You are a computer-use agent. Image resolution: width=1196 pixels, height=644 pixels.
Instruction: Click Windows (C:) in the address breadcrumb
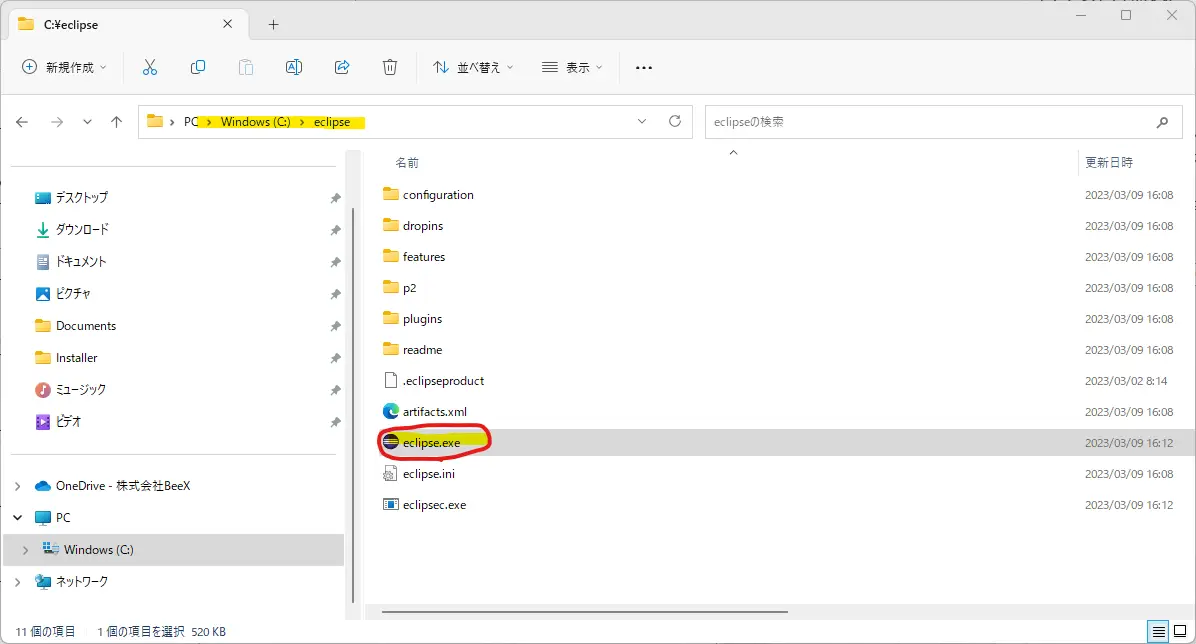[256, 122]
